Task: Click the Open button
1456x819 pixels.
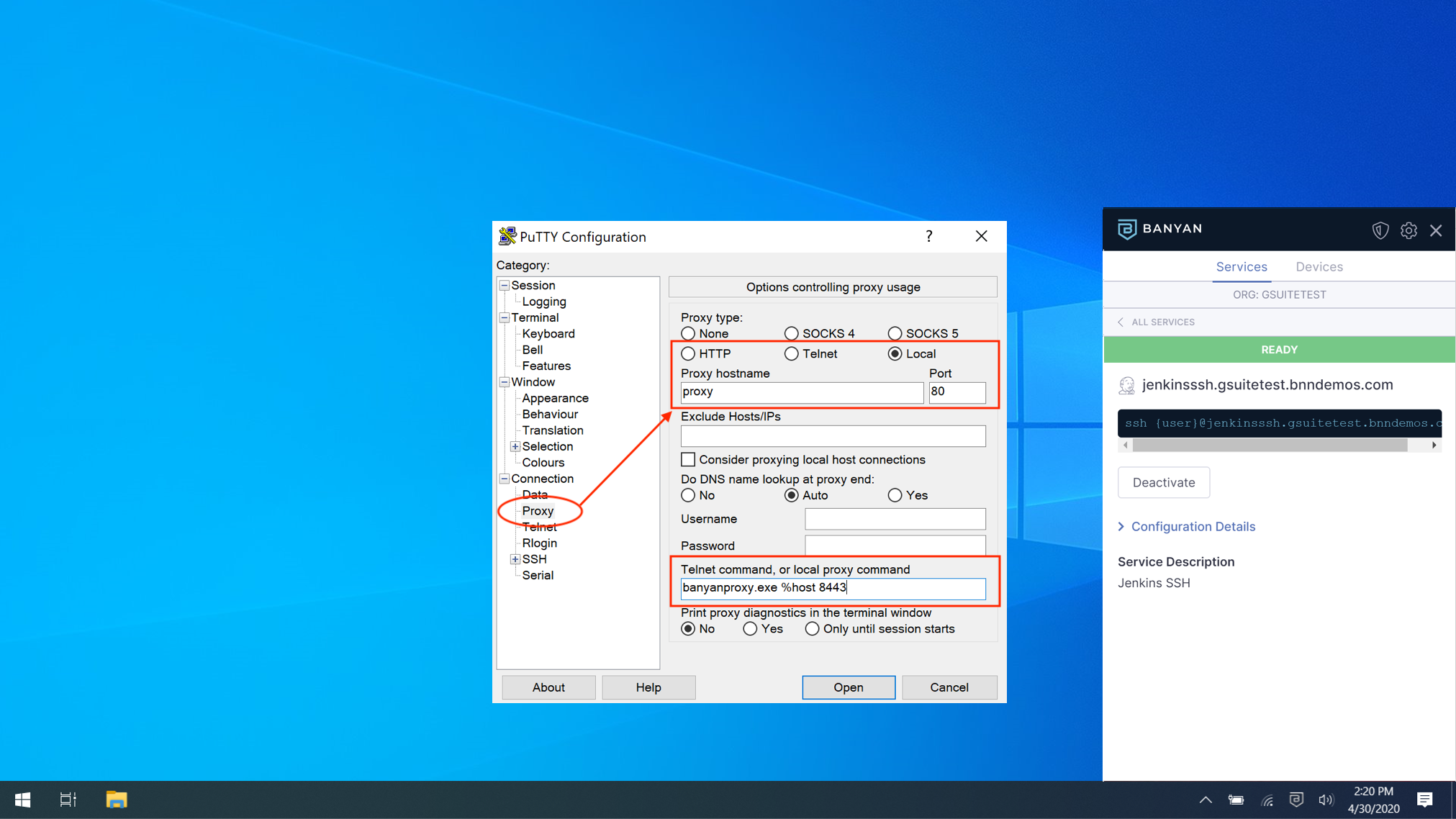Action: pos(849,687)
